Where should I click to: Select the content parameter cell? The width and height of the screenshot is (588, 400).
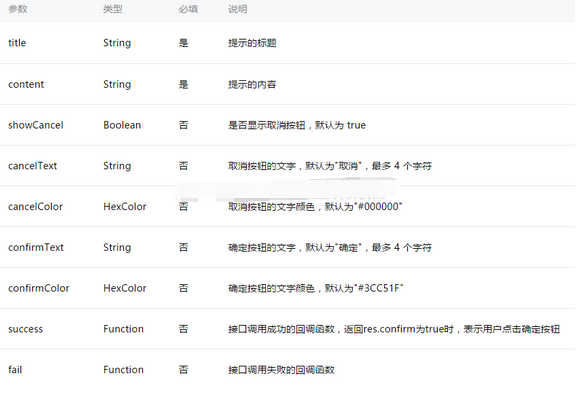(26, 84)
